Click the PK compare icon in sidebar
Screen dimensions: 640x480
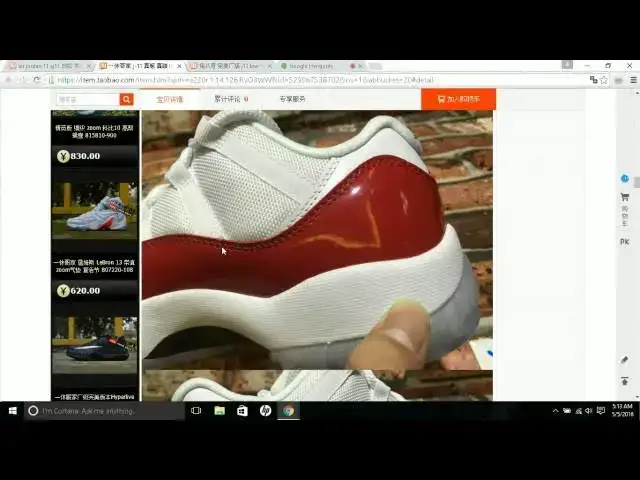coord(624,241)
